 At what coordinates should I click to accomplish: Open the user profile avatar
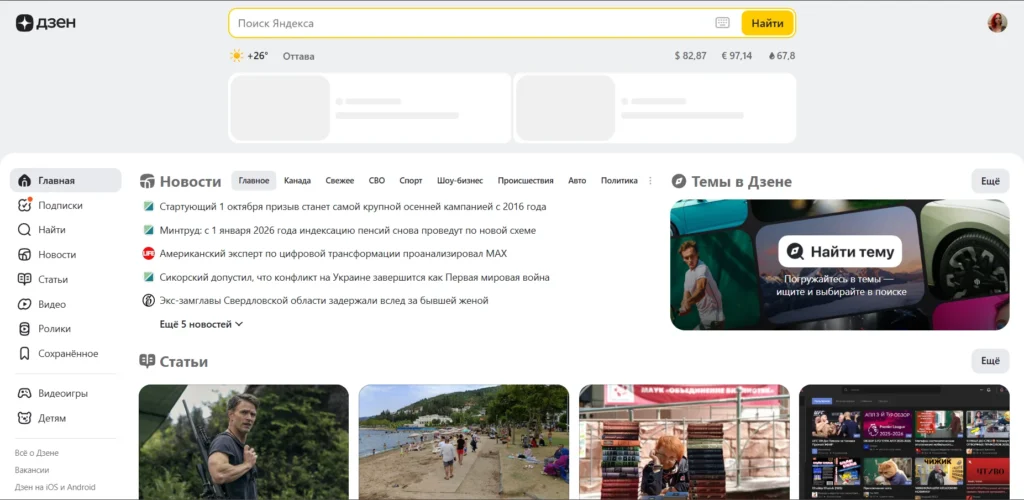(997, 23)
